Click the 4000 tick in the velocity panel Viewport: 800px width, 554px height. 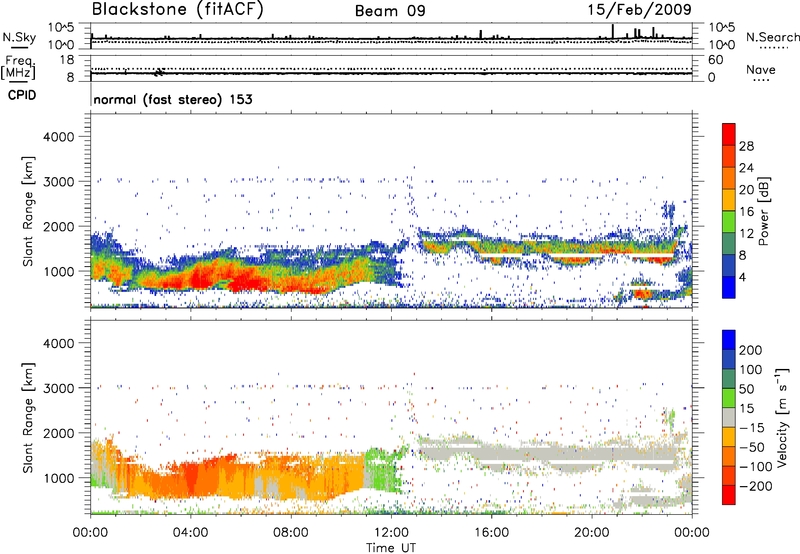coord(58,343)
